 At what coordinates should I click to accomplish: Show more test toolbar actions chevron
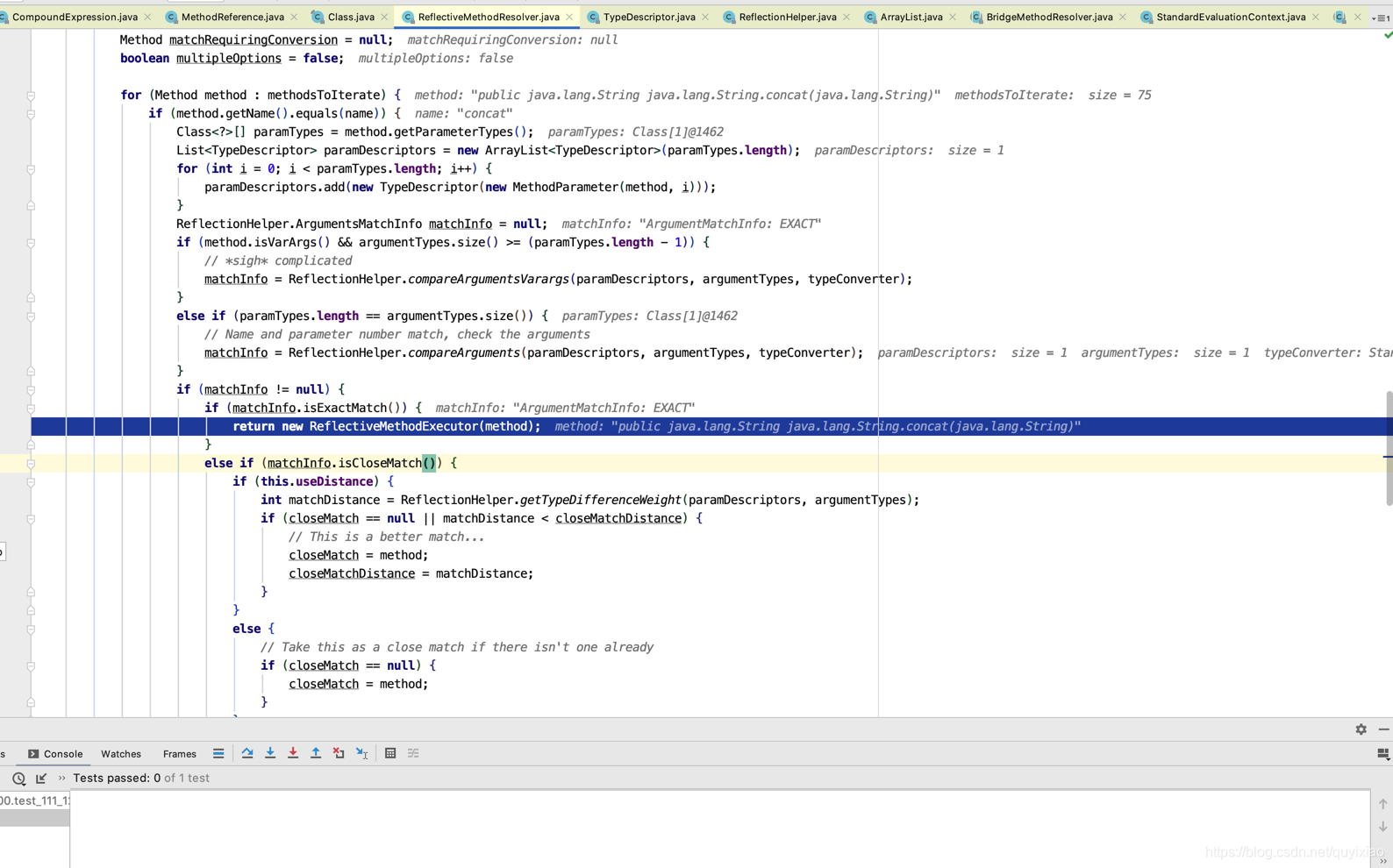pyautogui.click(x=61, y=778)
